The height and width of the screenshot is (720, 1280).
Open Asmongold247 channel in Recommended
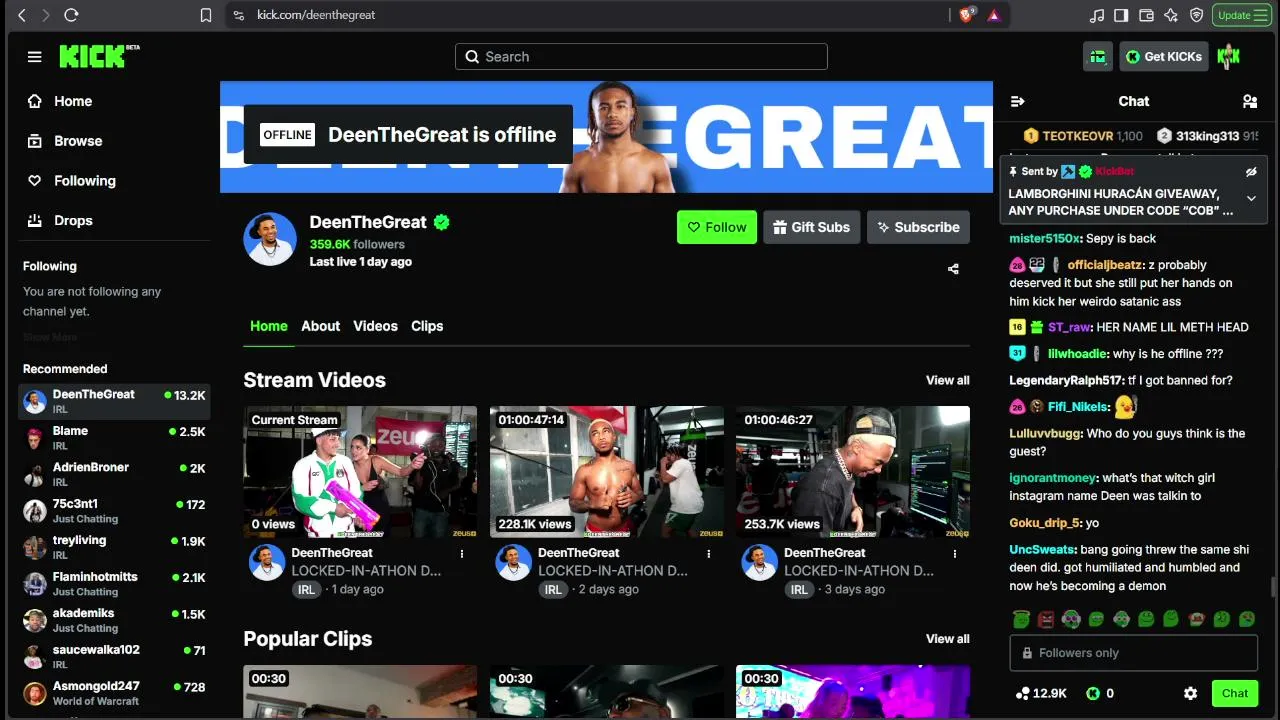(114, 694)
